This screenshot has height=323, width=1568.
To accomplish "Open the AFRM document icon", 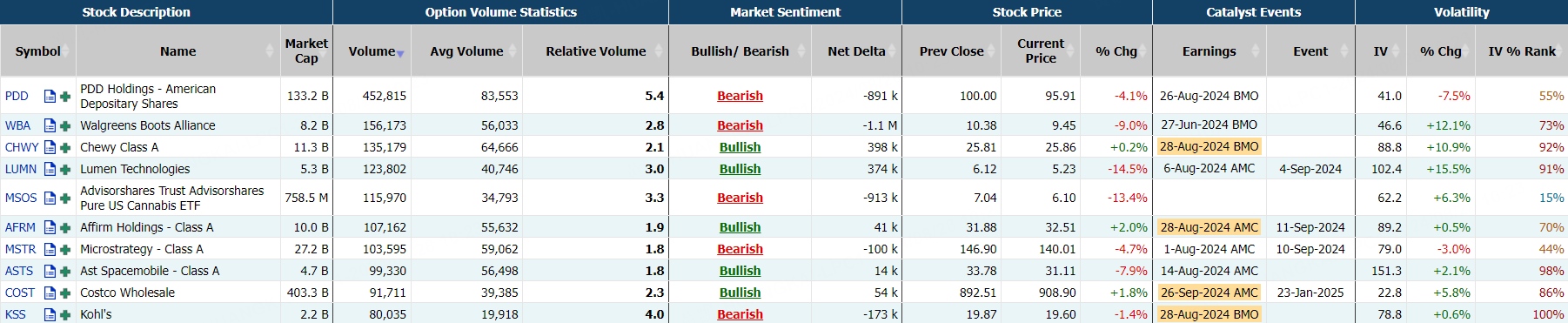I will point(50,227).
